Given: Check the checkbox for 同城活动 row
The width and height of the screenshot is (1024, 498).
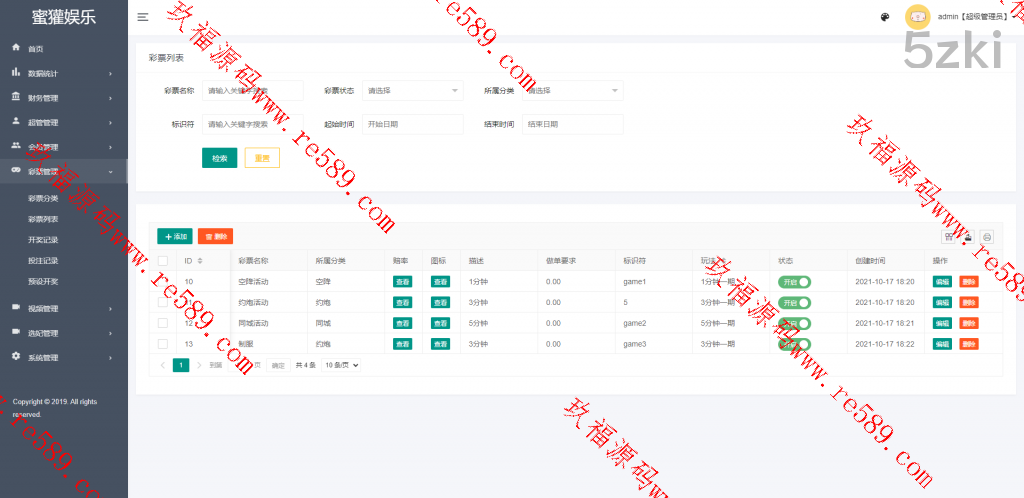Looking at the screenshot, I should coord(163,323).
